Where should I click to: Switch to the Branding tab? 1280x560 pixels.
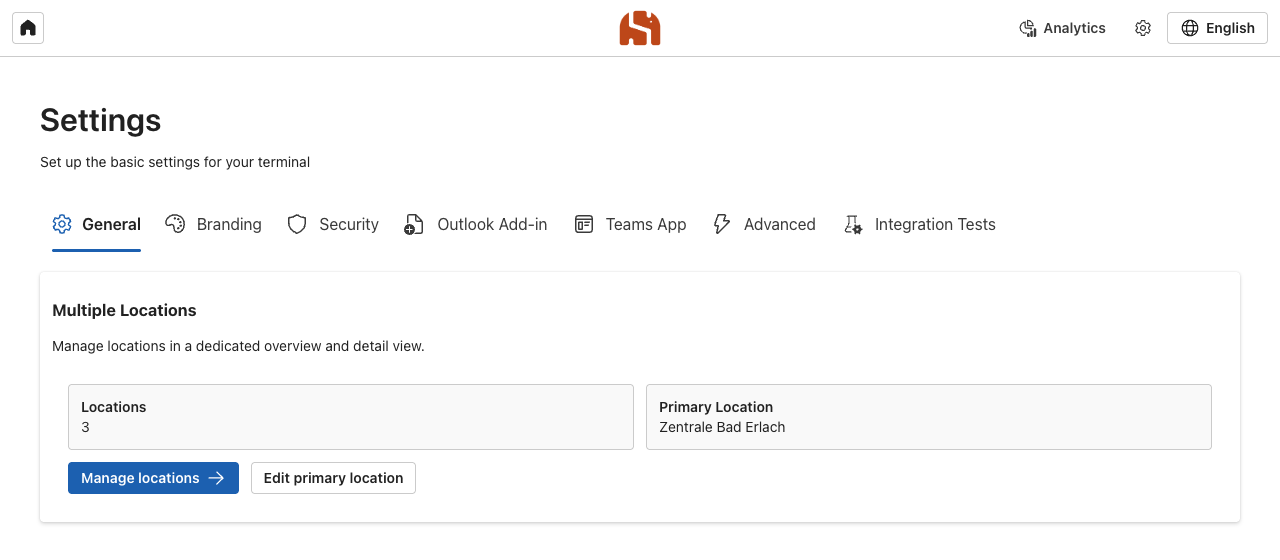point(213,224)
